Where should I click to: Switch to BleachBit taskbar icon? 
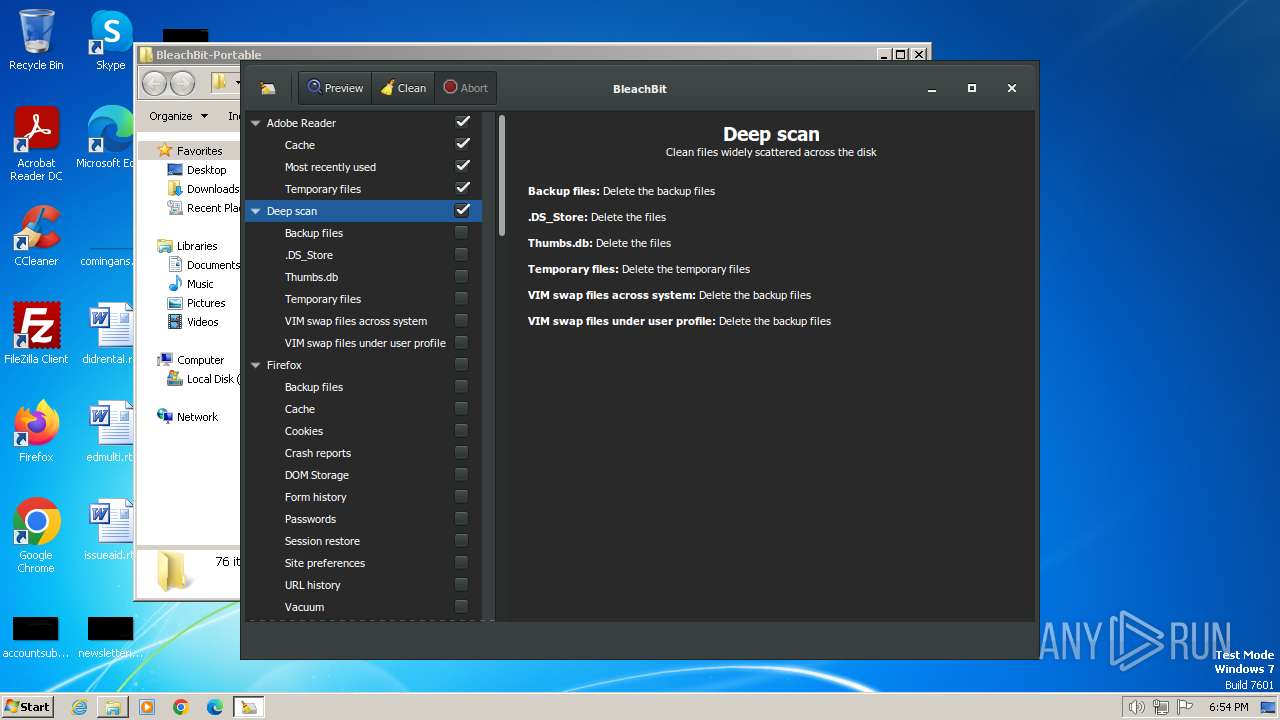248,707
